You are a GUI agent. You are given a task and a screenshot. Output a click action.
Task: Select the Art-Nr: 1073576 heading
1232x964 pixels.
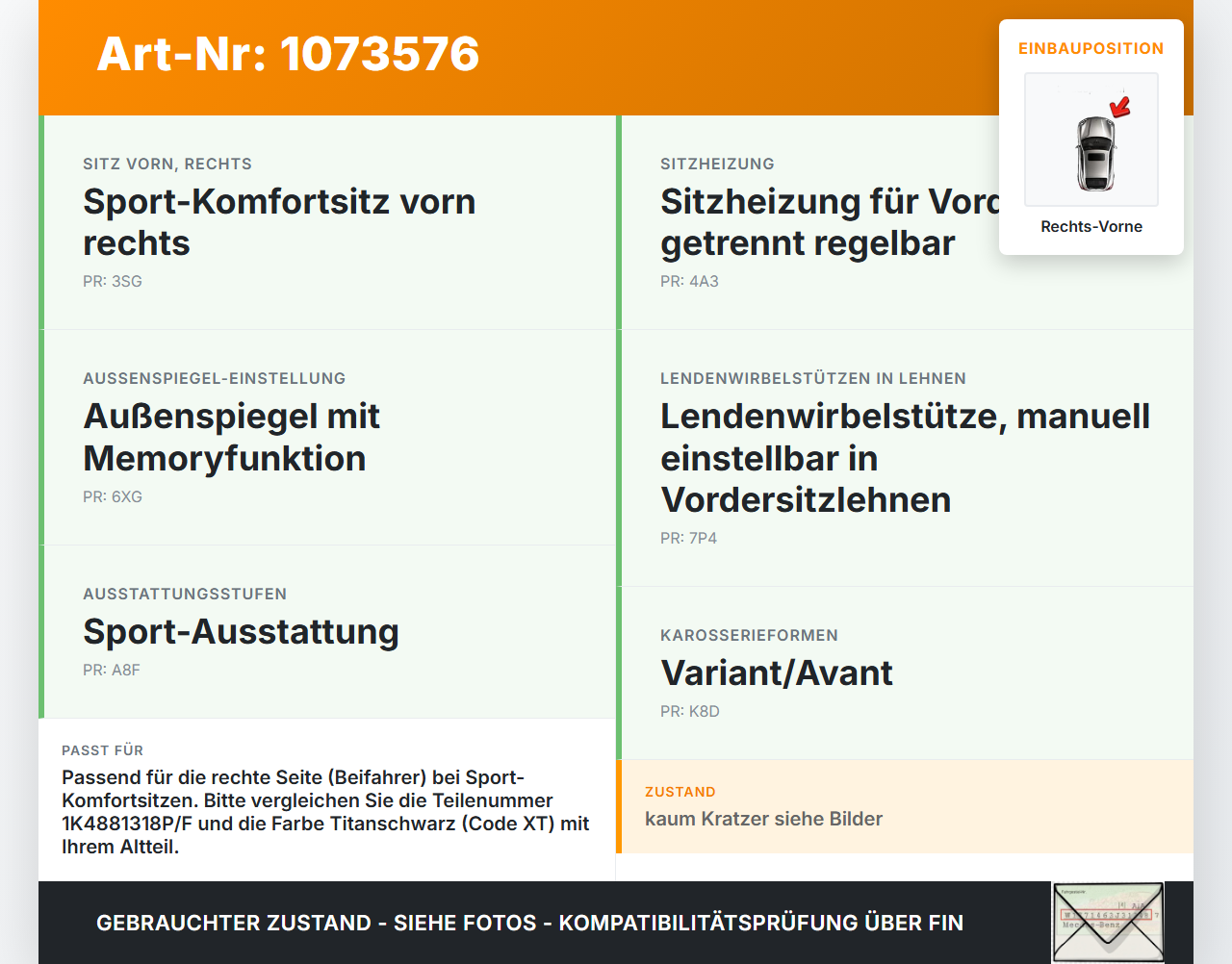coord(288,54)
